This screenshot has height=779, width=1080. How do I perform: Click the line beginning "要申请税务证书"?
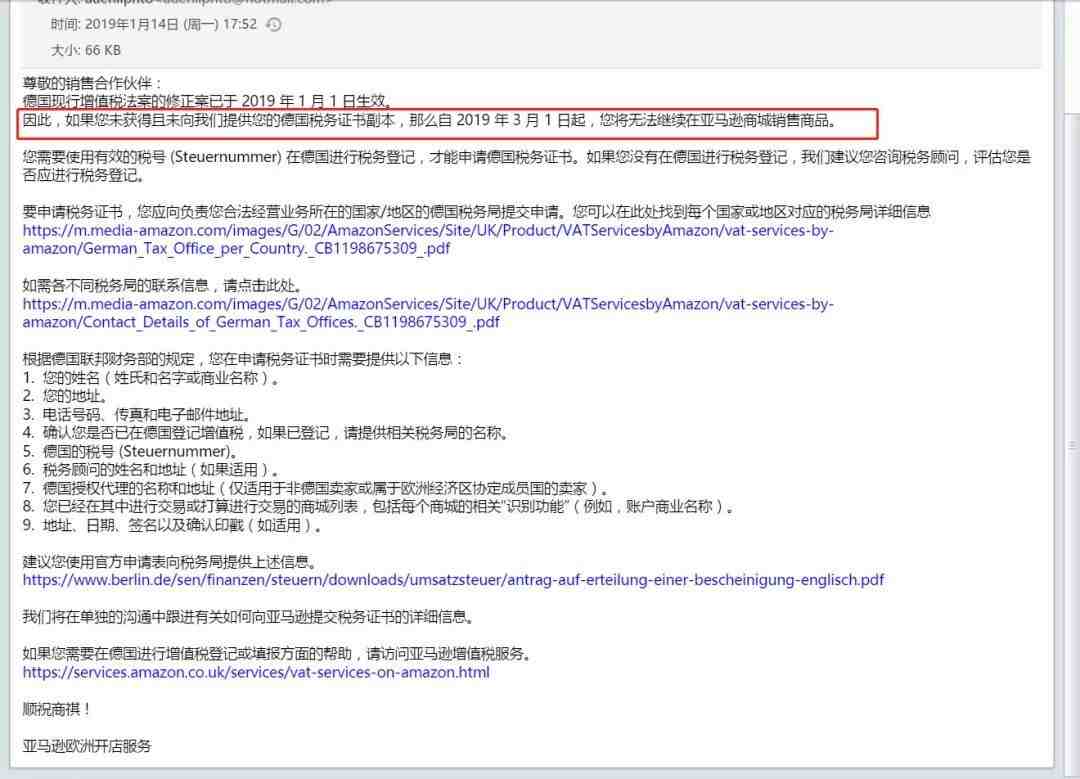pos(477,211)
